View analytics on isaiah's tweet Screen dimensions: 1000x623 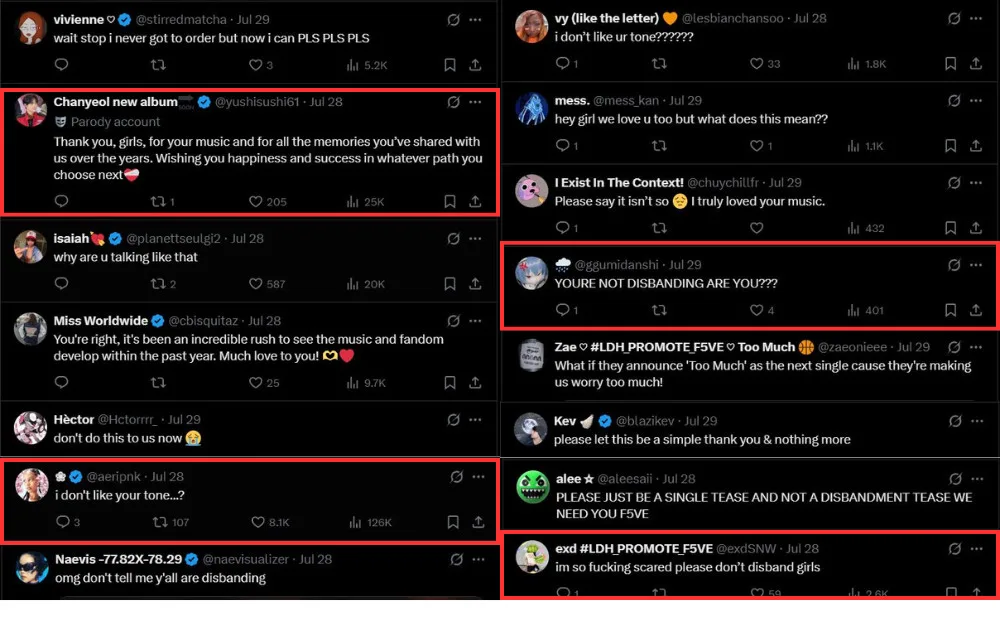[x=352, y=284]
